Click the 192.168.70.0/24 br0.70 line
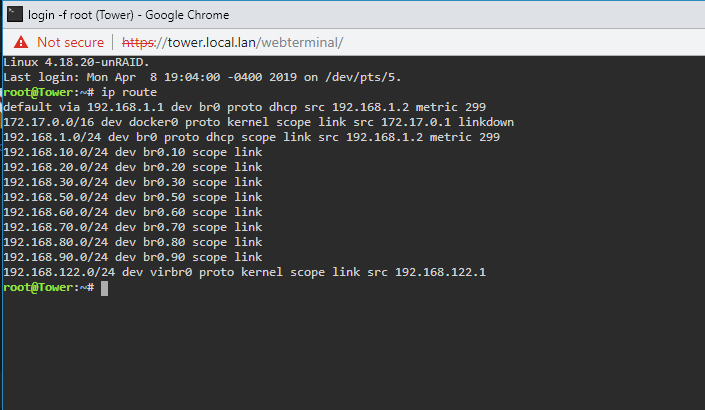This screenshot has width=705, height=410. (x=133, y=227)
